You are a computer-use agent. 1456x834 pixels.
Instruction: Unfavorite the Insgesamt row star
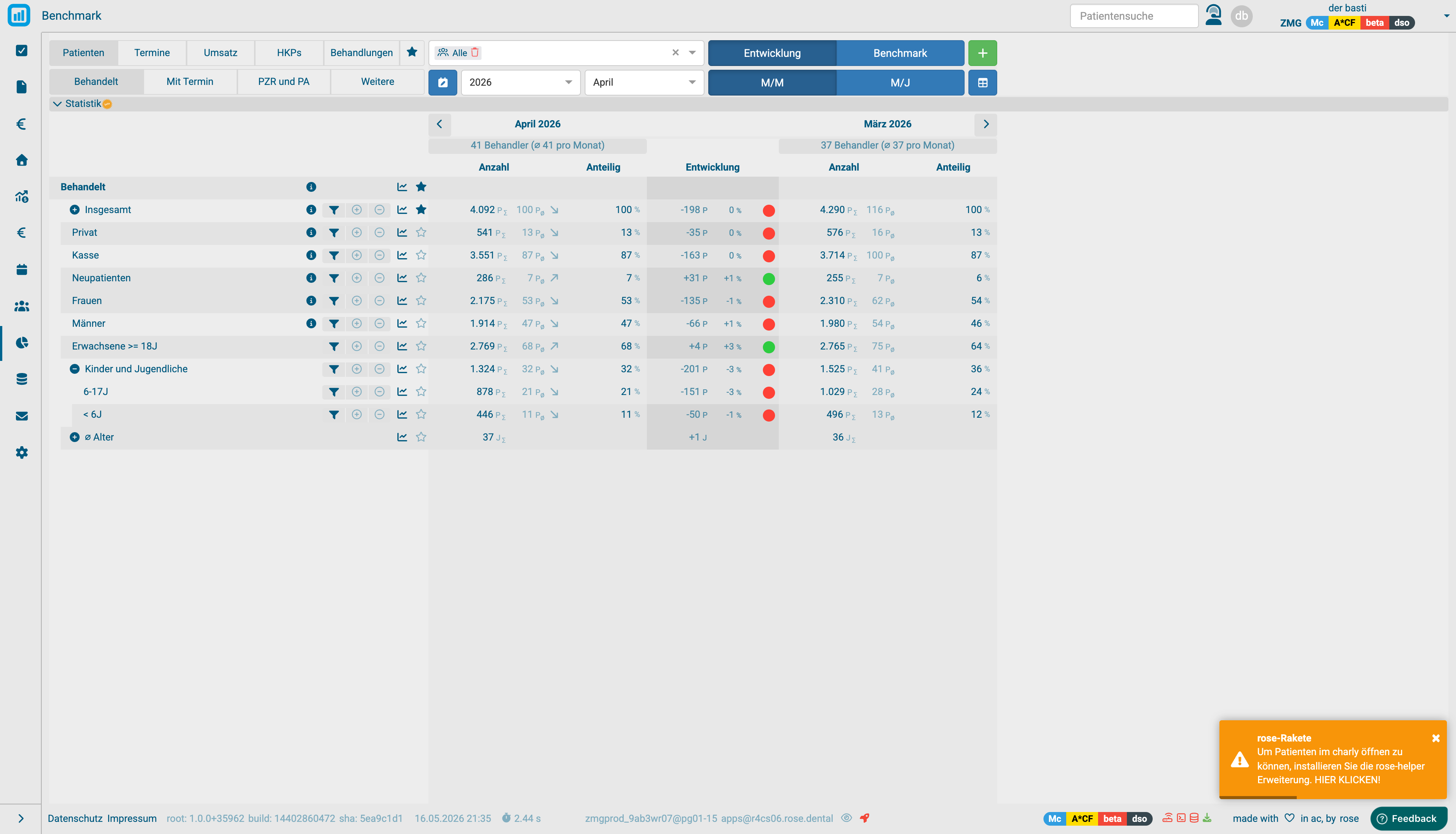(x=421, y=210)
